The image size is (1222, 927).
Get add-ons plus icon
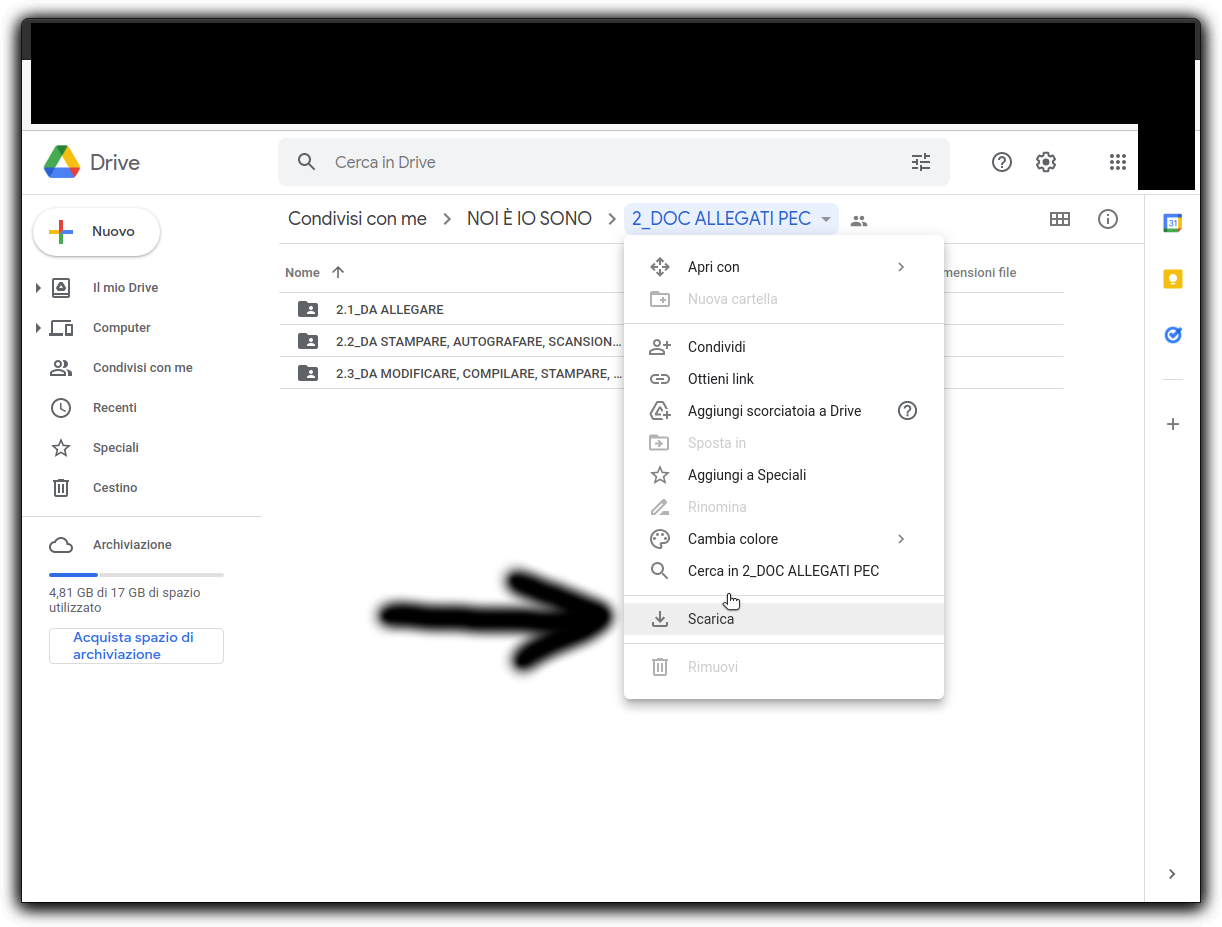[1173, 424]
